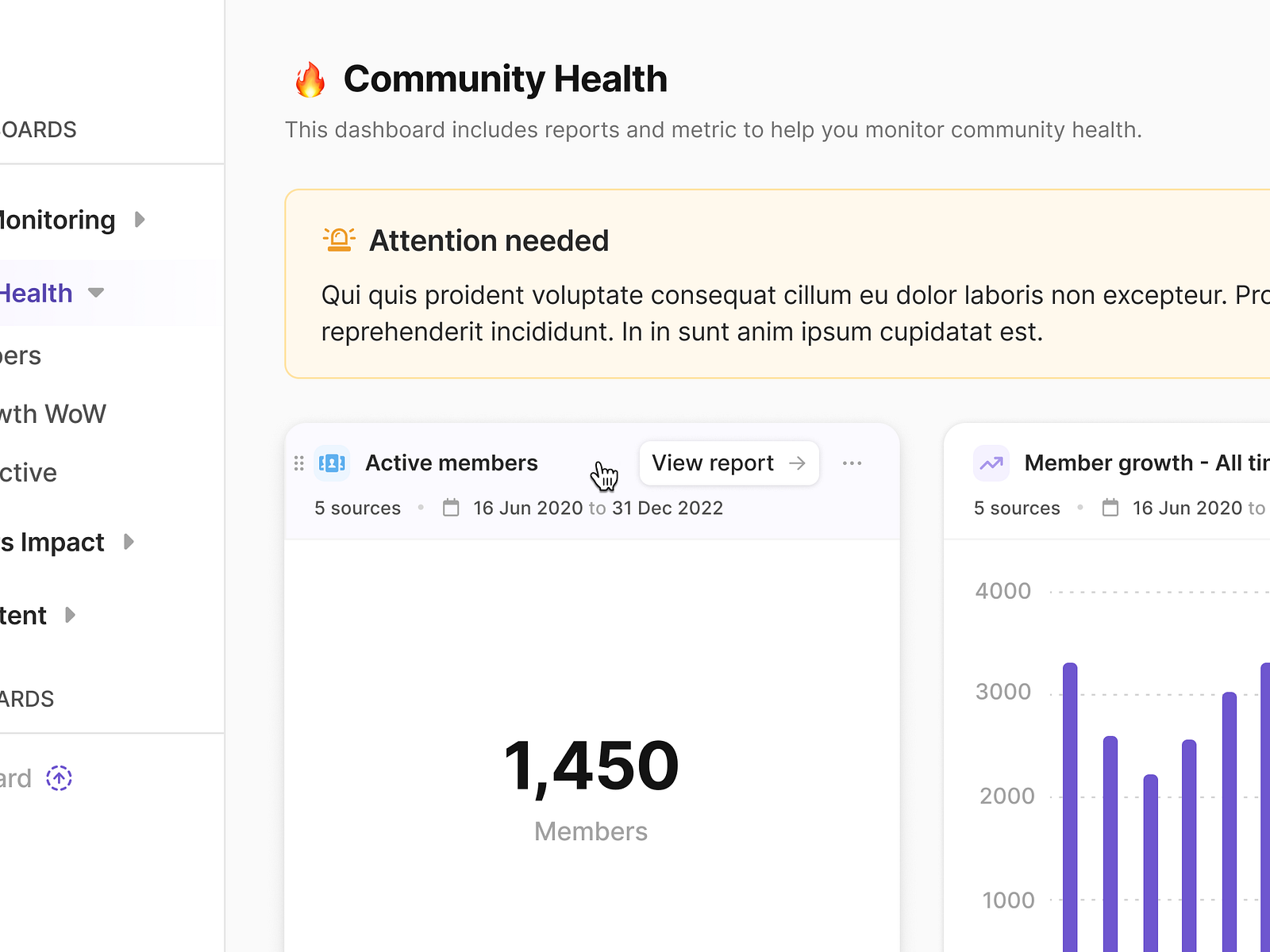The width and height of the screenshot is (1270, 952).
Task: Click the alert siren icon in Attention needed banner
Action: click(338, 240)
